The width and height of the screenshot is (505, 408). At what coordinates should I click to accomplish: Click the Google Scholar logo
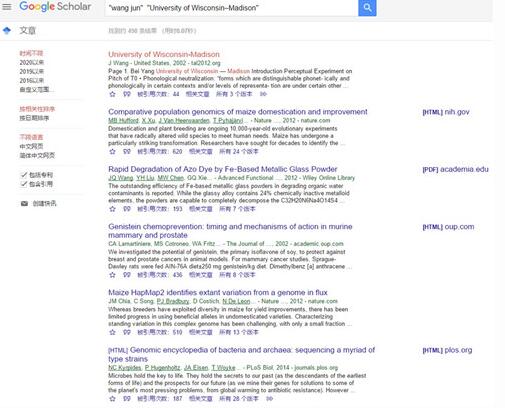click(x=55, y=7)
